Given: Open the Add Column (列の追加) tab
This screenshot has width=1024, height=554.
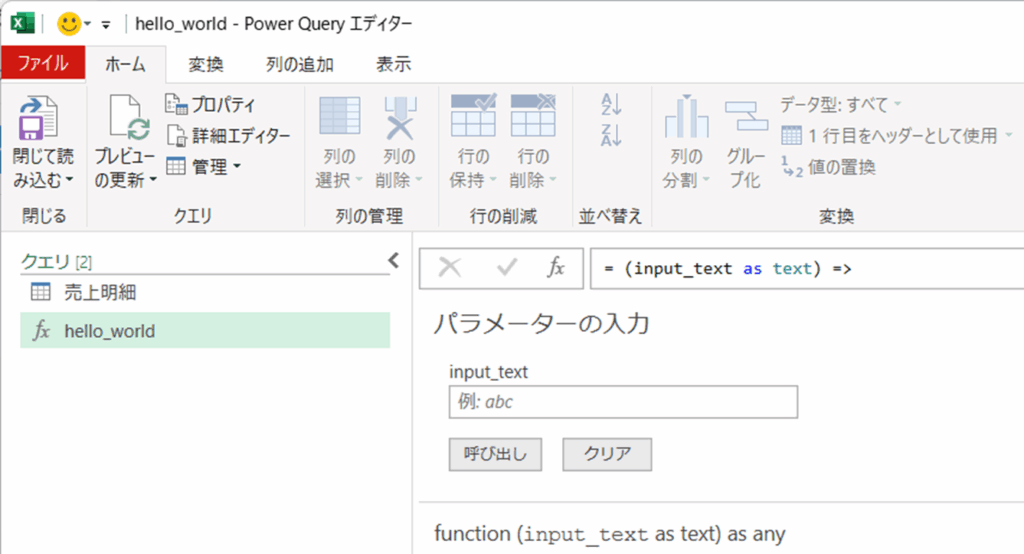Looking at the screenshot, I should (299, 65).
